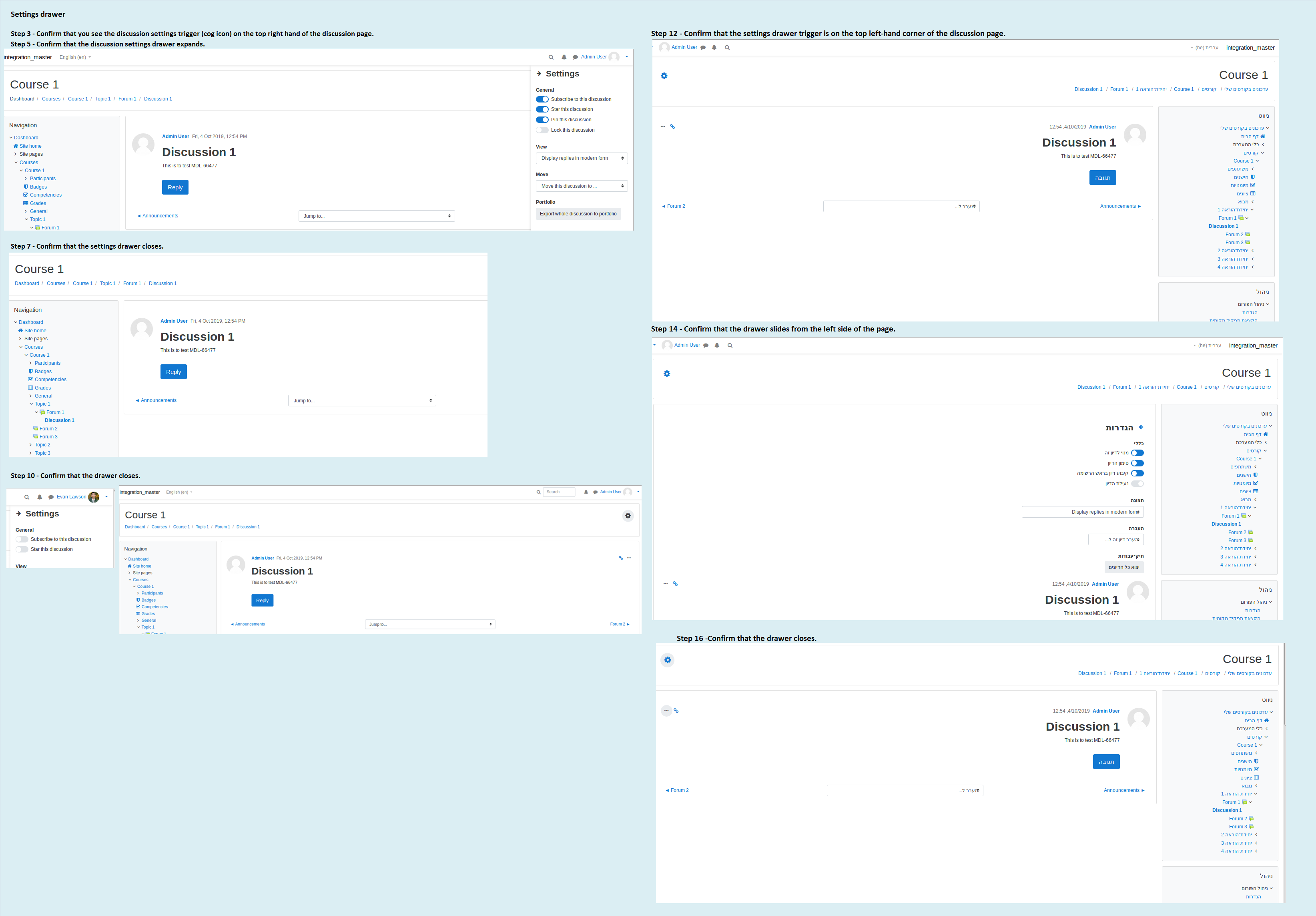Toggle second Hebrew star switch in Step 14 drawer
1316x916 pixels.
pyautogui.click(x=1137, y=463)
